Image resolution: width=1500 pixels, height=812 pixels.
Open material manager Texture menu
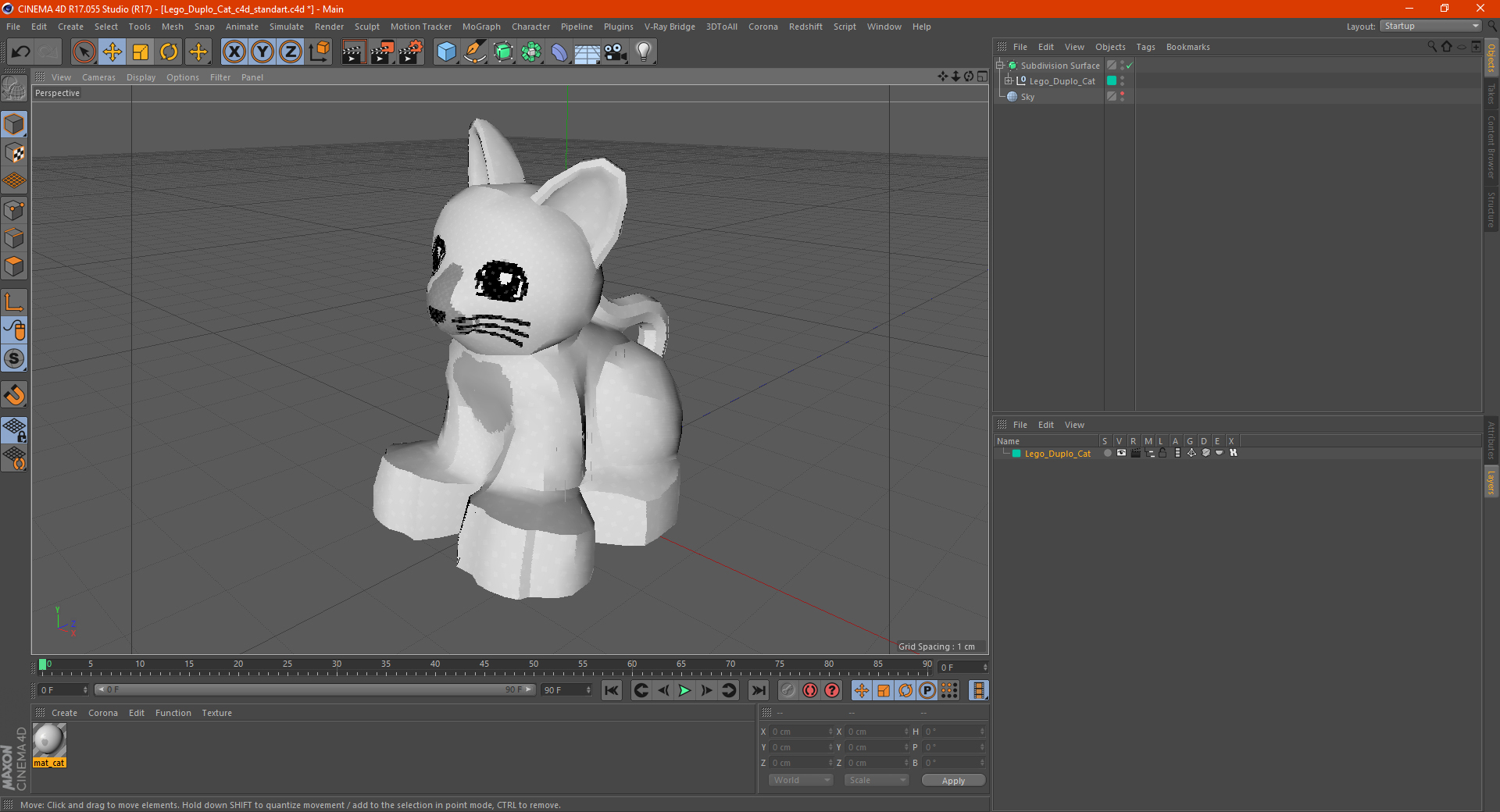tap(216, 713)
